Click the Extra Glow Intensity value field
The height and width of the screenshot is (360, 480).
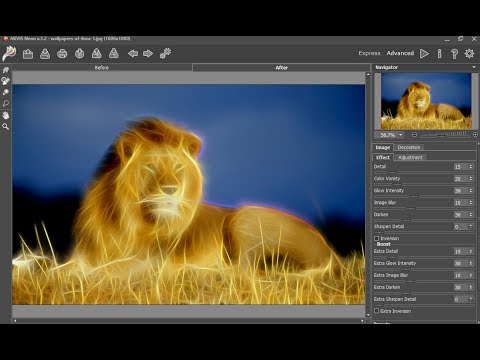pos(461,263)
